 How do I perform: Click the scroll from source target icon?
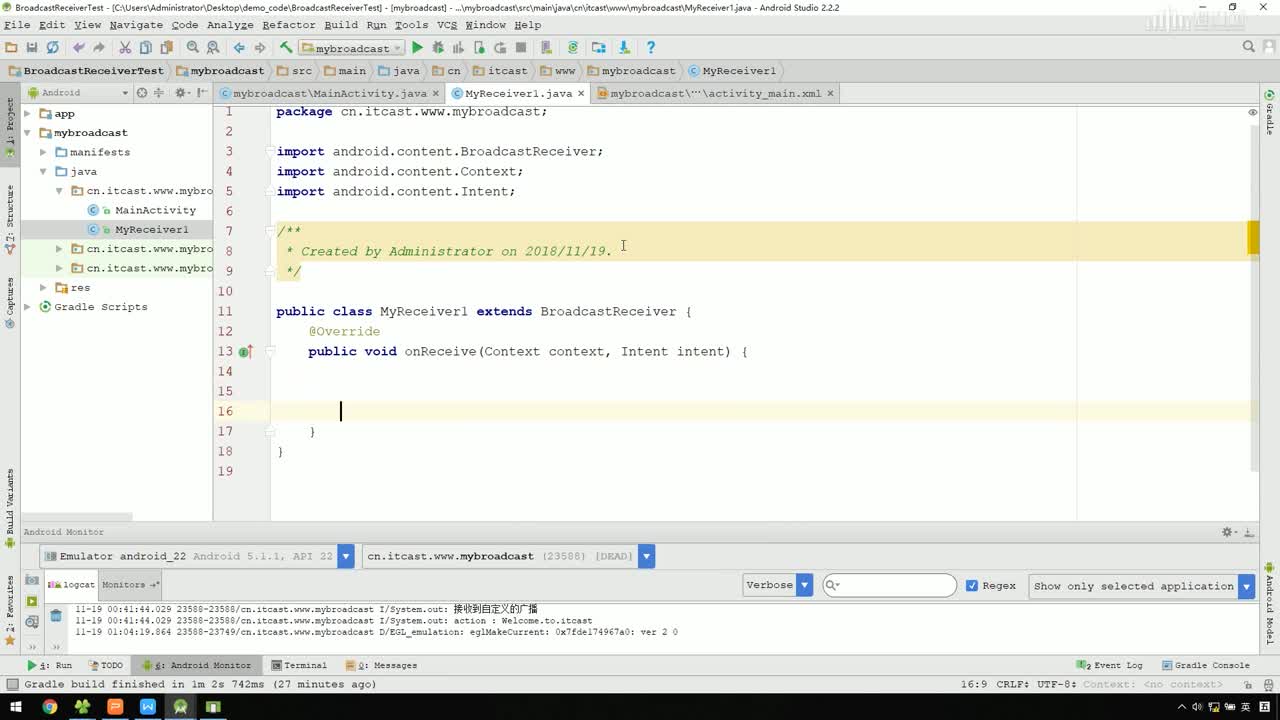pyautogui.click(x=141, y=92)
